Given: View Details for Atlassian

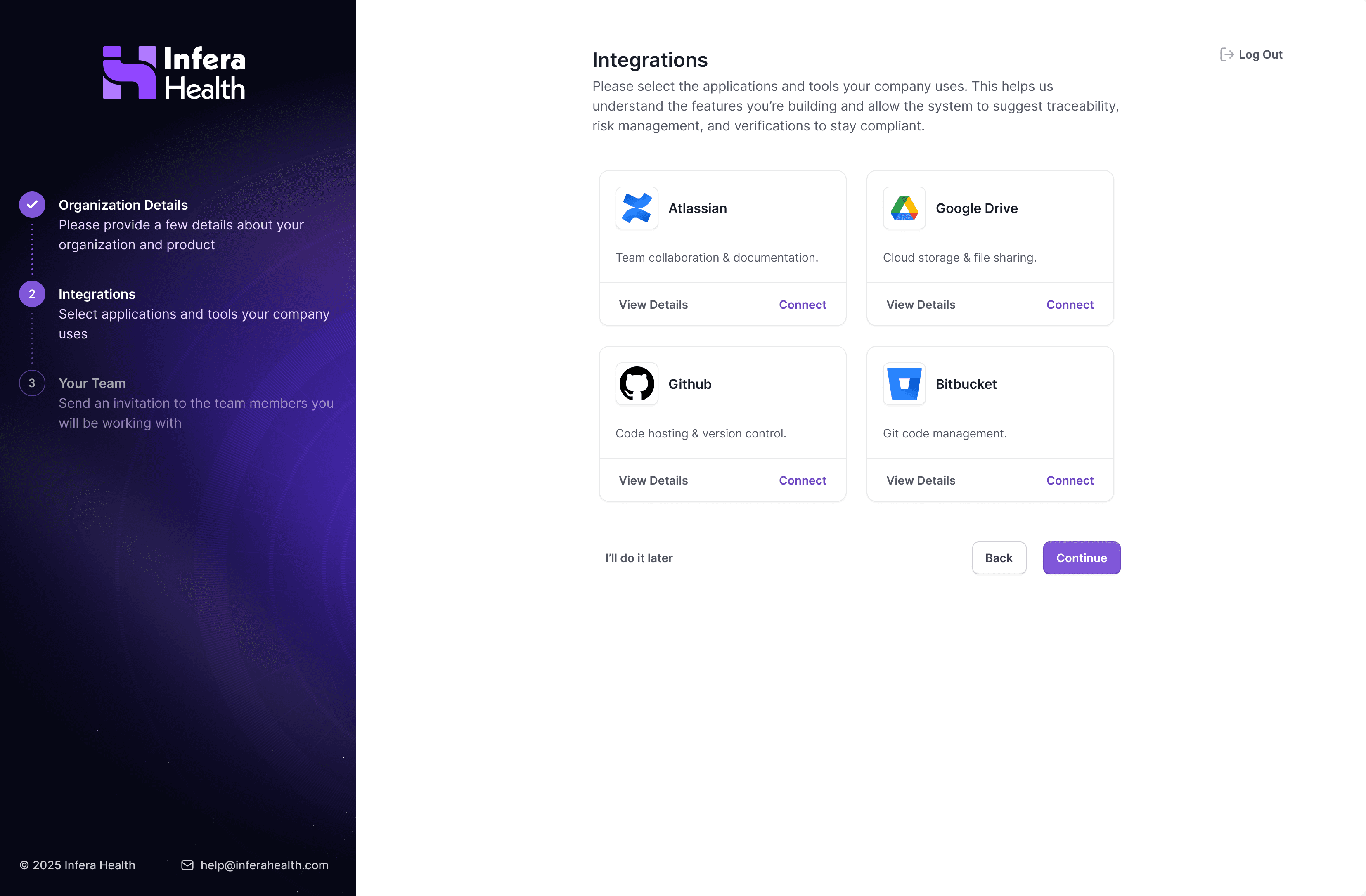Looking at the screenshot, I should (653, 304).
